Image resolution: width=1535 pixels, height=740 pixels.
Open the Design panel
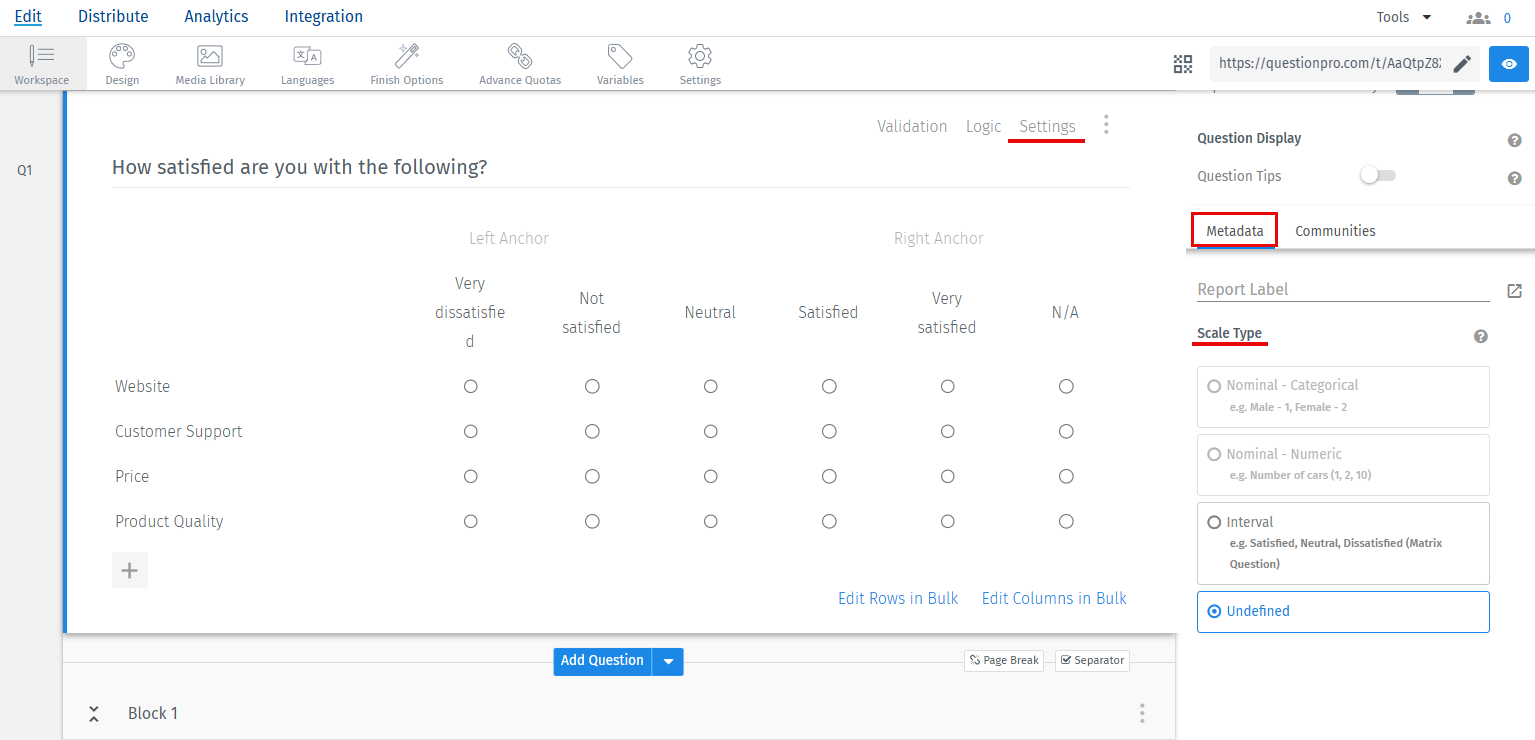point(121,63)
